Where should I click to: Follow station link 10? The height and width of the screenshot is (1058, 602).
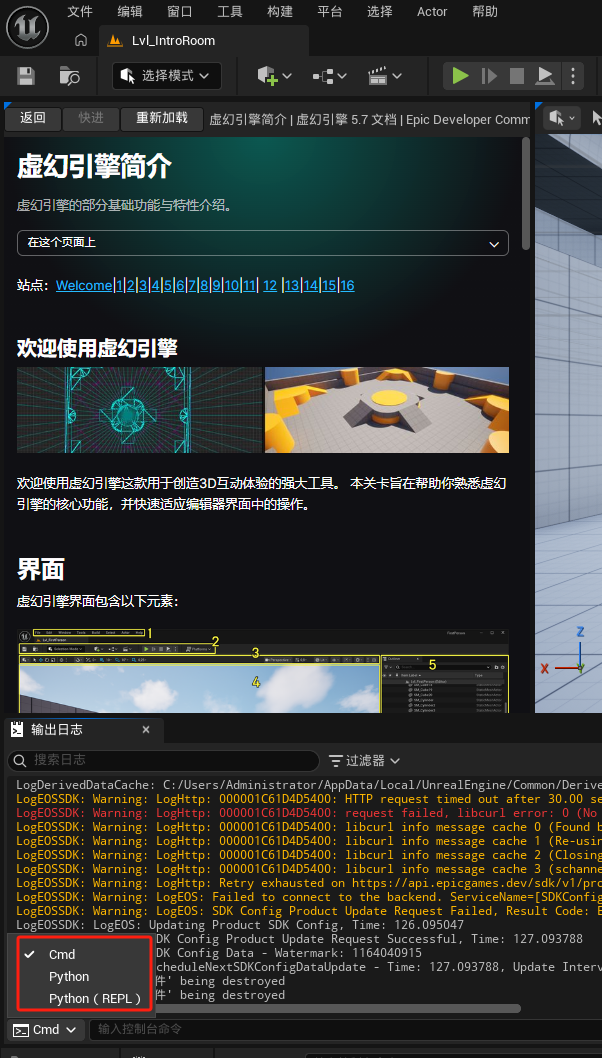click(x=231, y=285)
